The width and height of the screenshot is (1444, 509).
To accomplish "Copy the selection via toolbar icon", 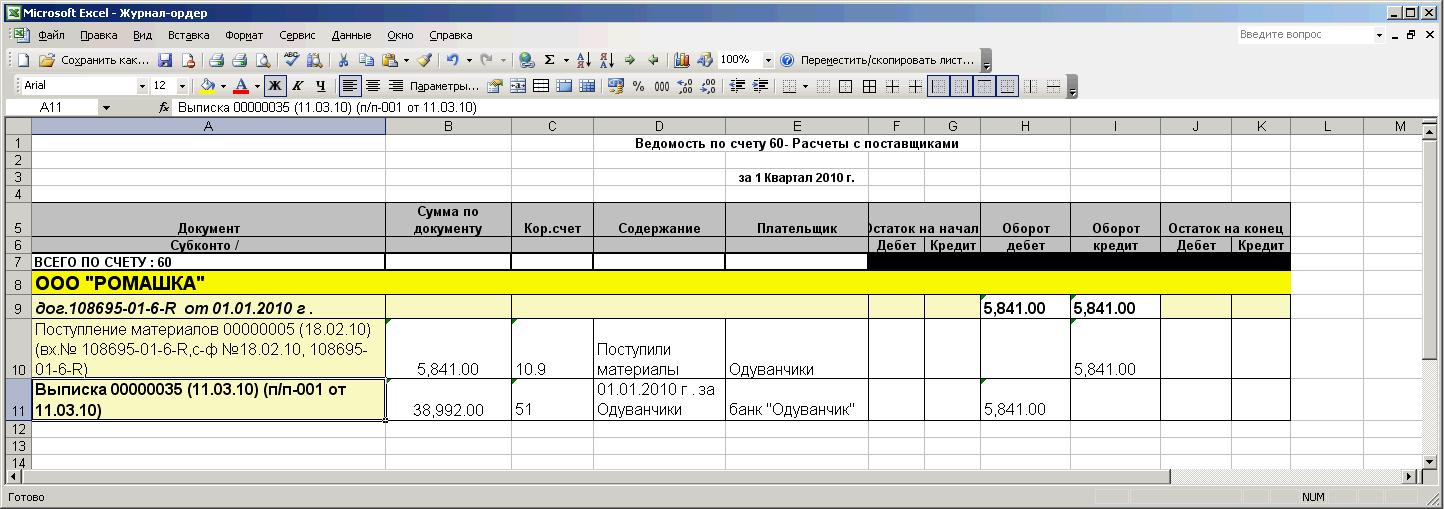I will point(367,60).
